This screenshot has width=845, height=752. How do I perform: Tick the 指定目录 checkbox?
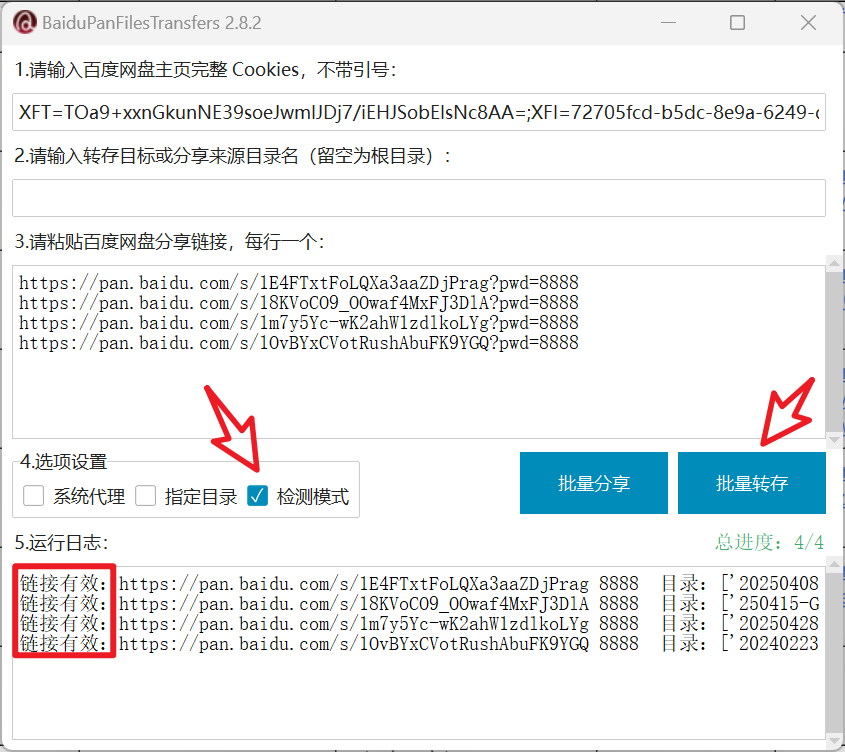[x=146, y=496]
